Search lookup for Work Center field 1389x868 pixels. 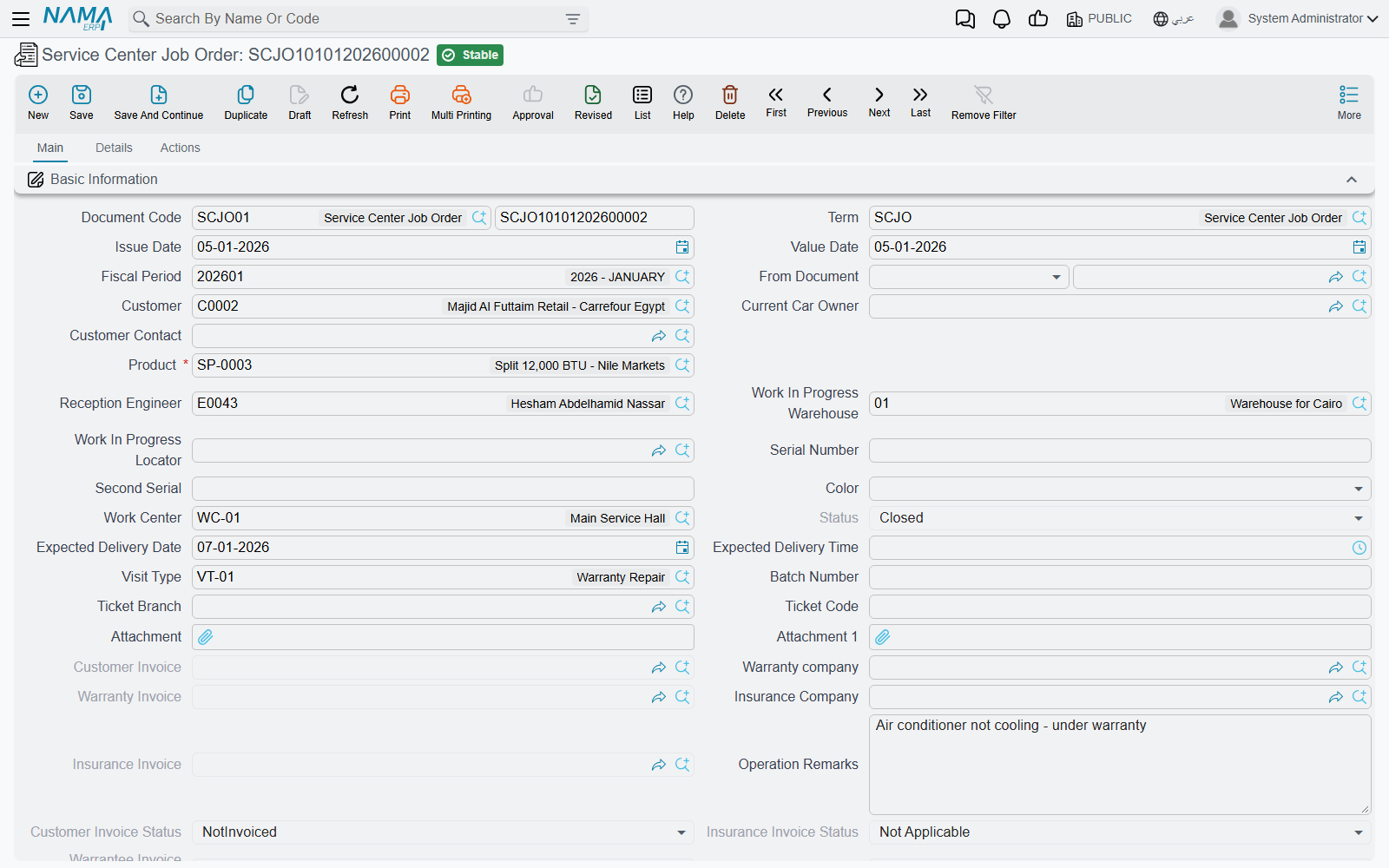click(x=682, y=518)
